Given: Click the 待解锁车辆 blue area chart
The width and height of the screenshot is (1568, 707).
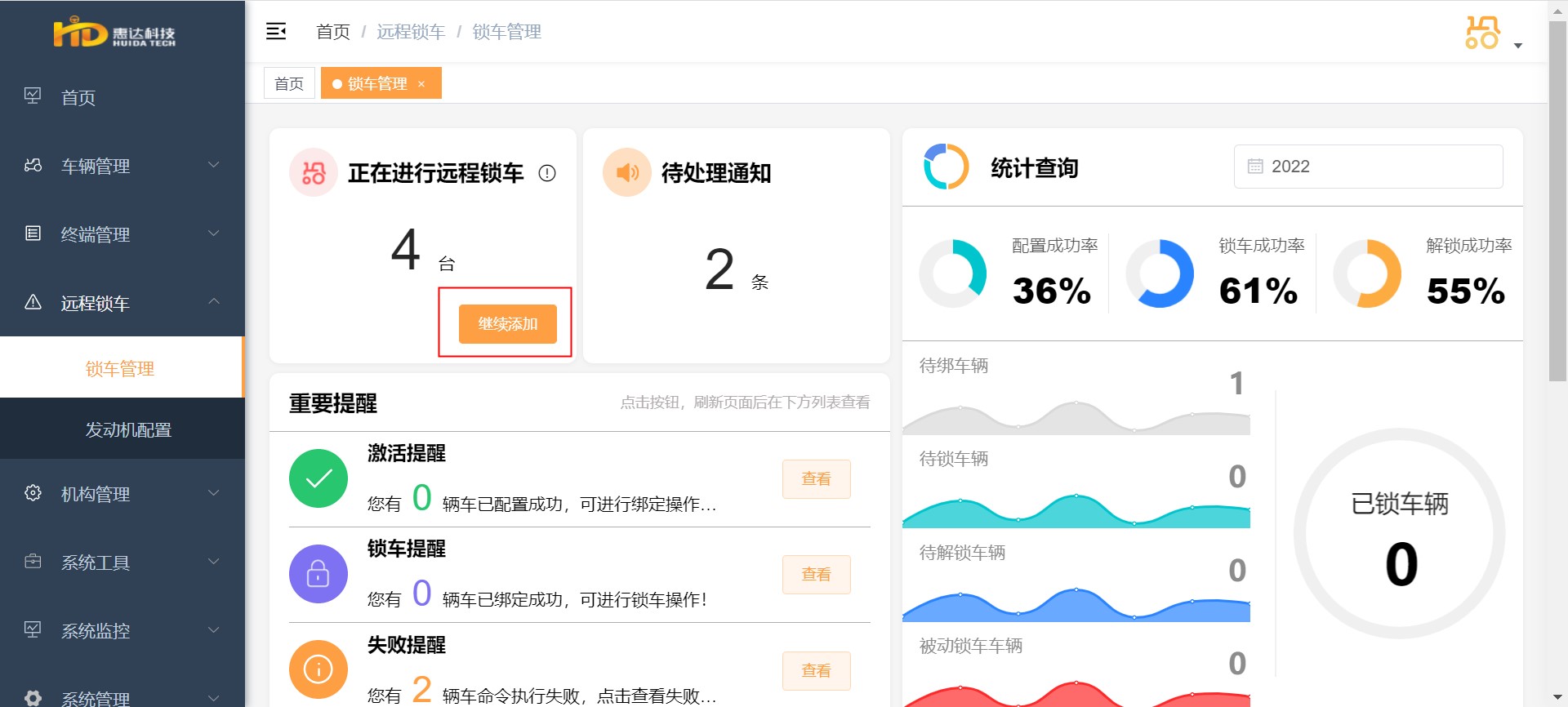Looking at the screenshot, I should tap(1076, 604).
